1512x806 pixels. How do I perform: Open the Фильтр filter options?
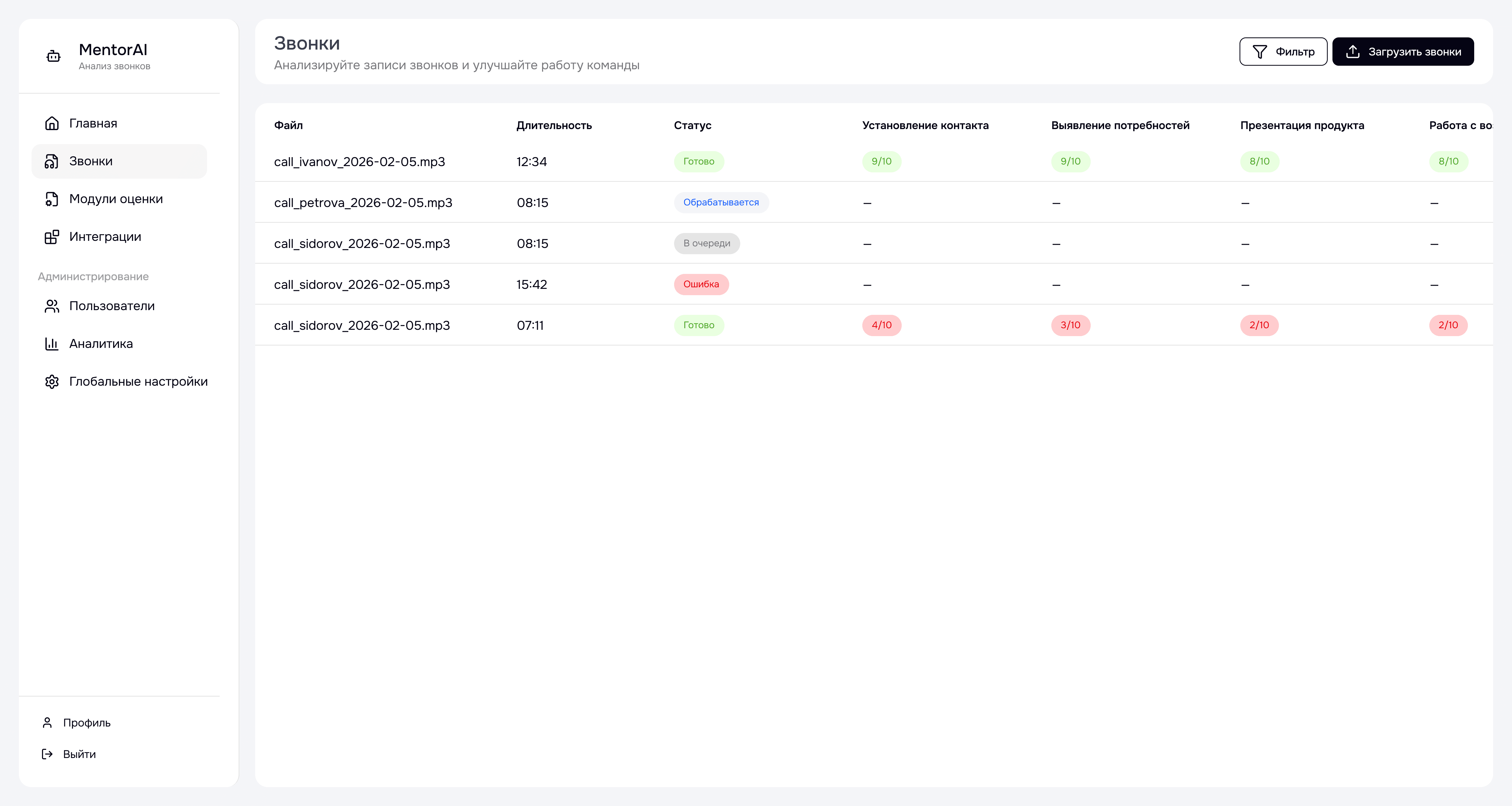click(x=1283, y=52)
